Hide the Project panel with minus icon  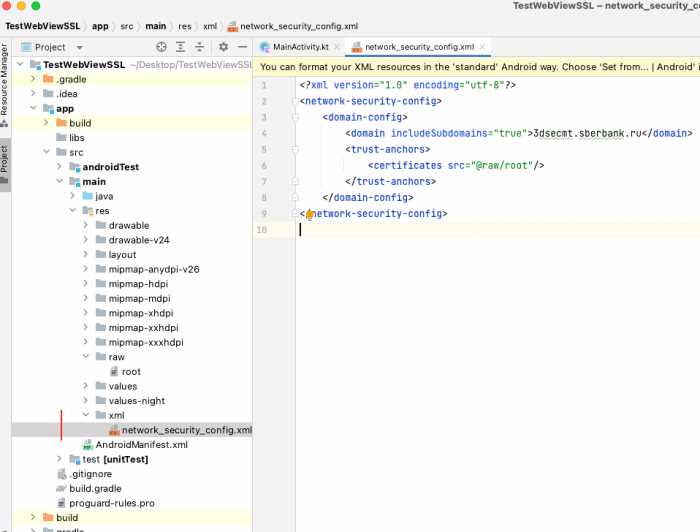(242, 47)
